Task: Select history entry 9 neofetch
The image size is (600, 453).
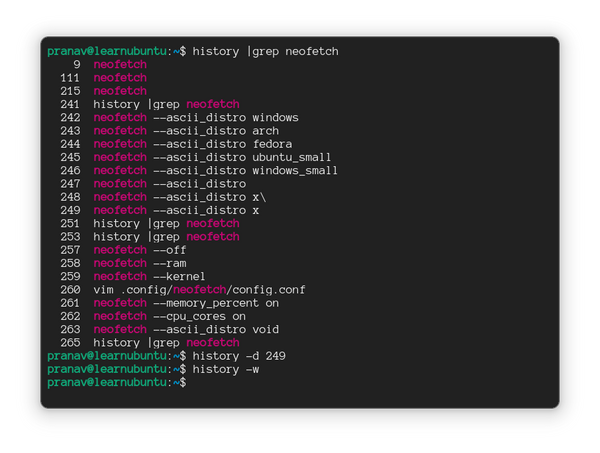Action: [x=119, y=64]
